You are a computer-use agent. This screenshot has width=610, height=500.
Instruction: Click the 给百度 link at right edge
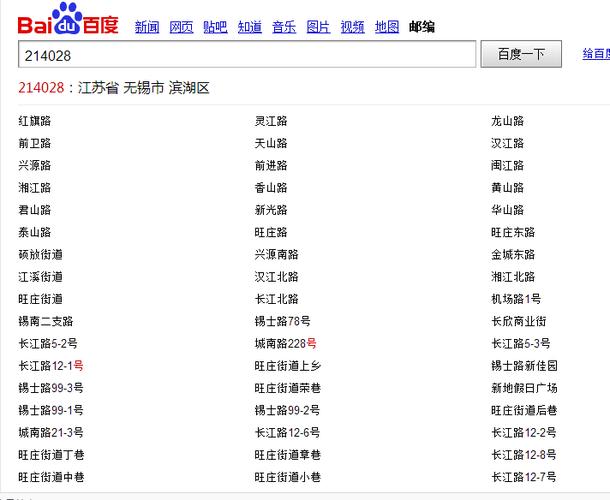pyautogui.click(x=596, y=54)
